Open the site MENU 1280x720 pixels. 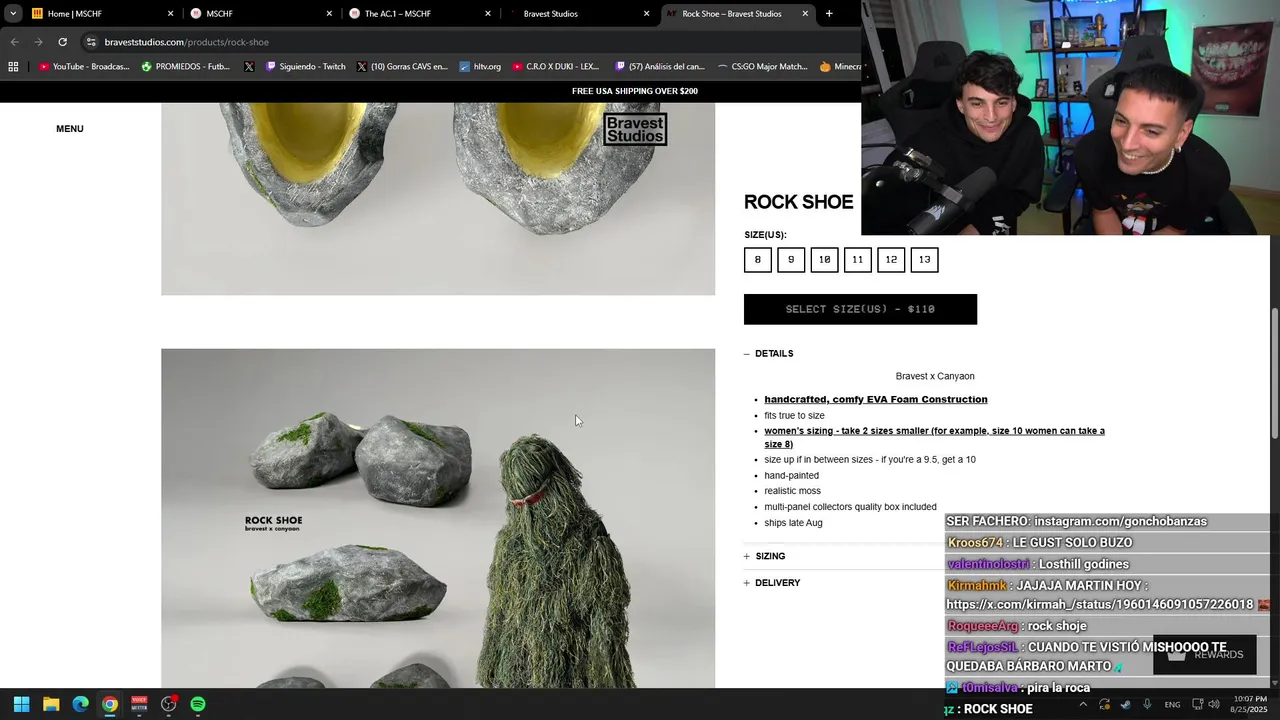[x=70, y=129]
